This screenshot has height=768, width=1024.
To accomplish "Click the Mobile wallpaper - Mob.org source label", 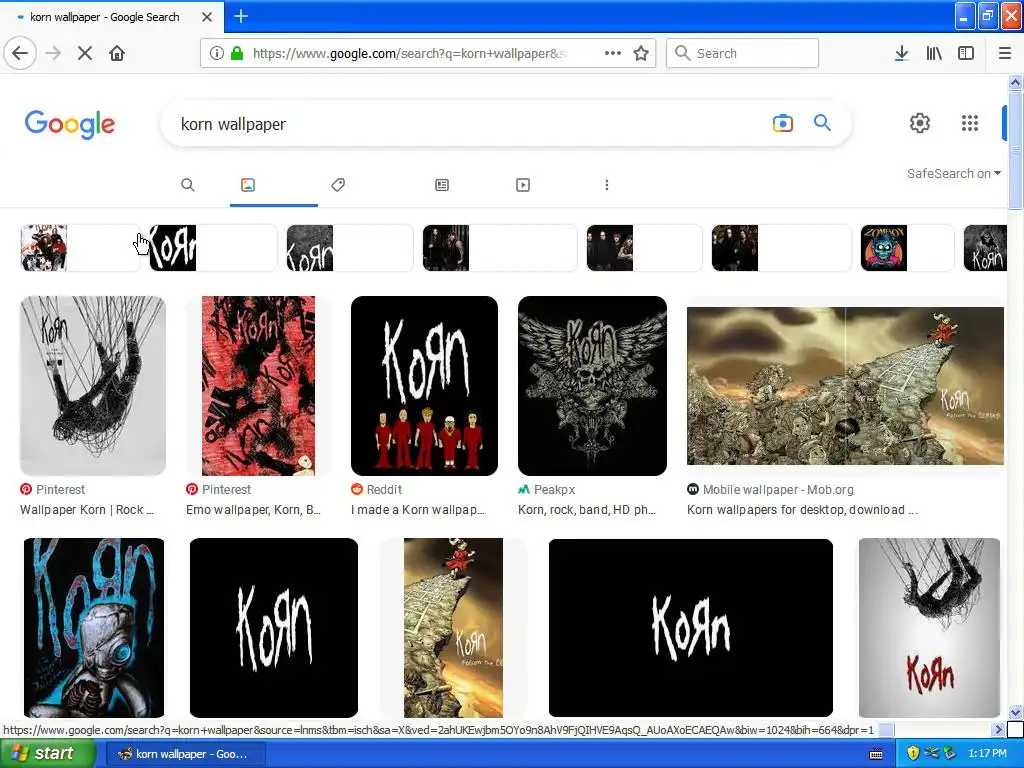I will pyautogui.click(x=778, y=489).
